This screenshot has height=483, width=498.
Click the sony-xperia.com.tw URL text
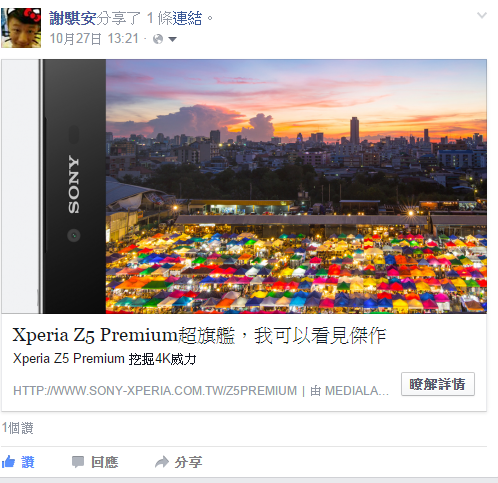pos(155,391)
